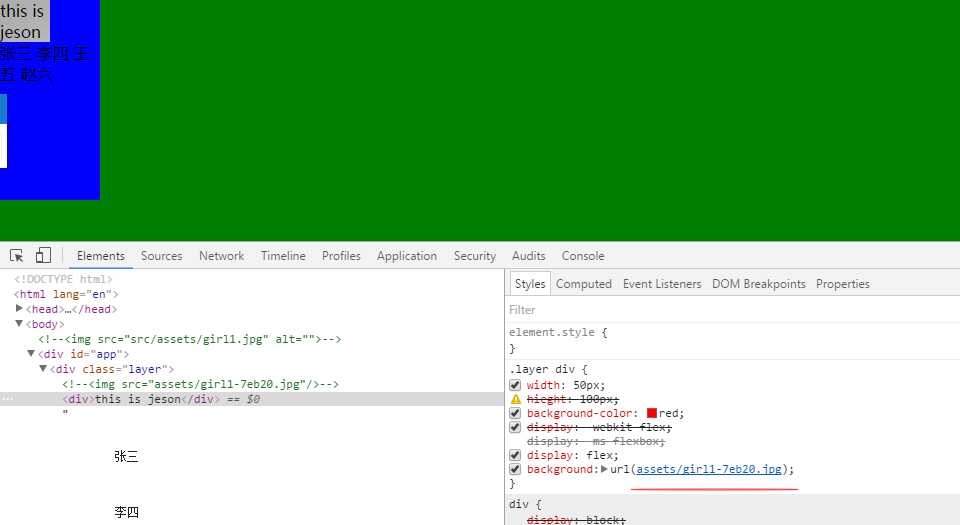Click the div user-agent rule selector

click(x=518, y=504)
